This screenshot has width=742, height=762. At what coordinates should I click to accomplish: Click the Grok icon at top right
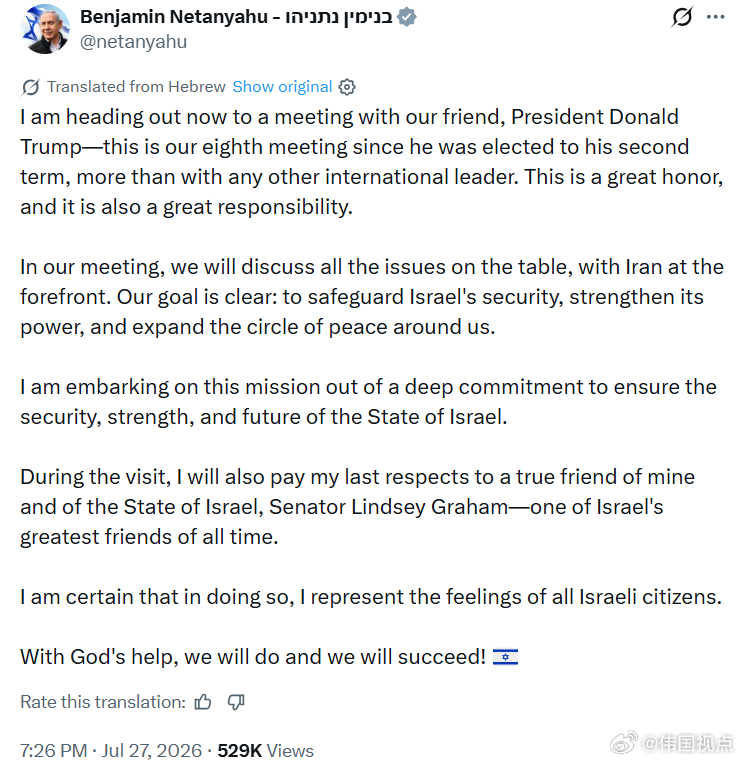(682, 17)
